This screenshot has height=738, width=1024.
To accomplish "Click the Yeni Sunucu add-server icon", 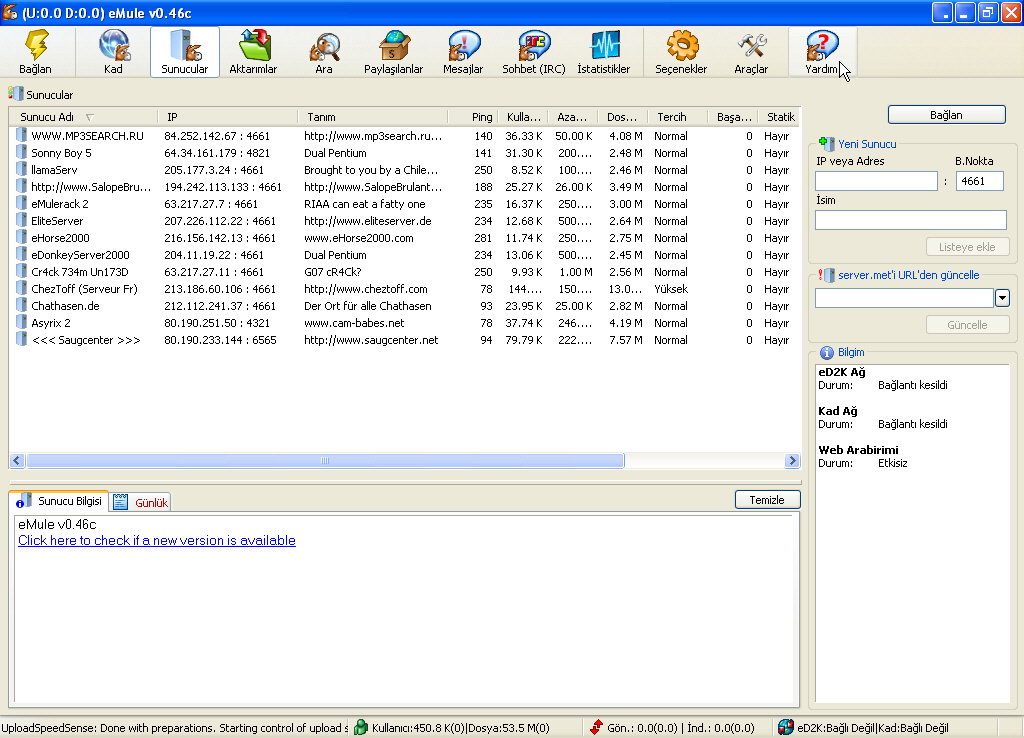I will point(826,144).
